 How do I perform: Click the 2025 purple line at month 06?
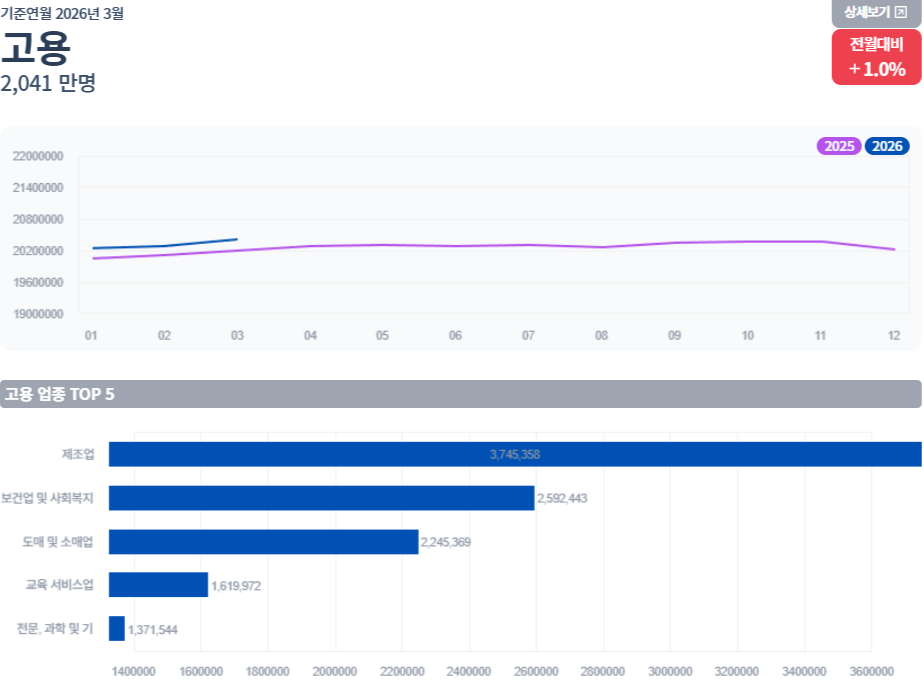456,246
